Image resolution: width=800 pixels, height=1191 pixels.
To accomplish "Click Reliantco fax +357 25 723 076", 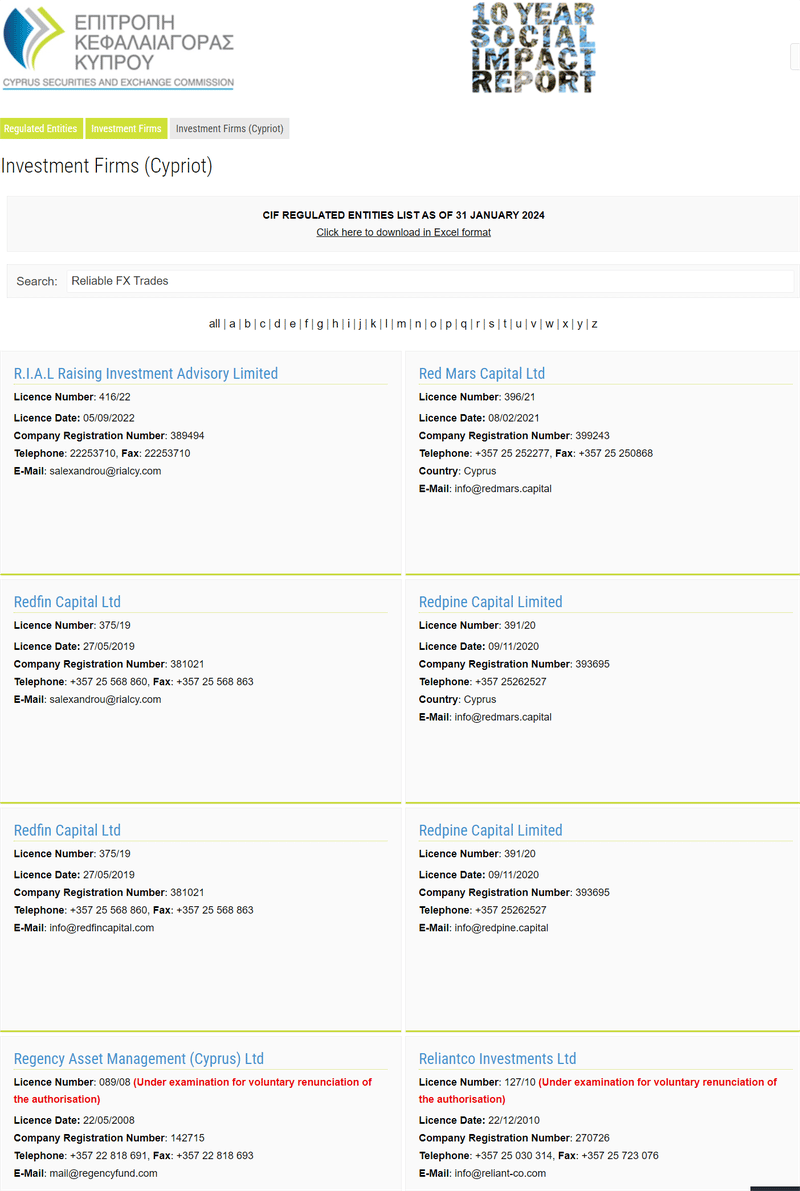I will tap(620, 1156).
